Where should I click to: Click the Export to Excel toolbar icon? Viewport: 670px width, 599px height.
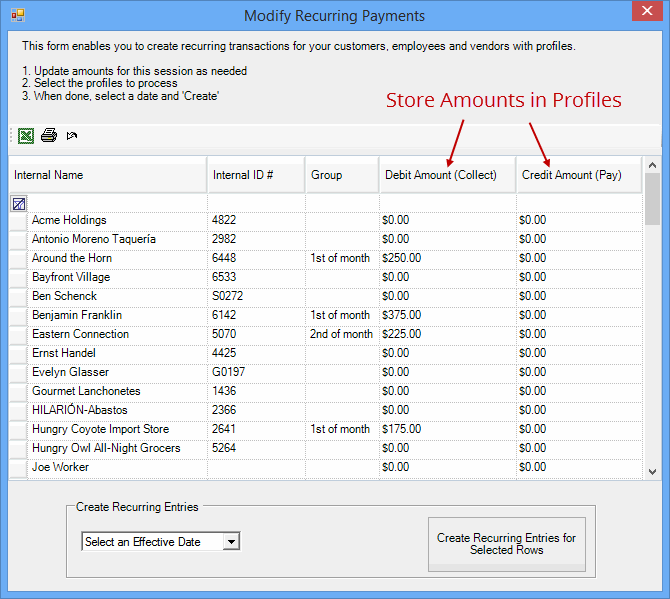[26, 135]
